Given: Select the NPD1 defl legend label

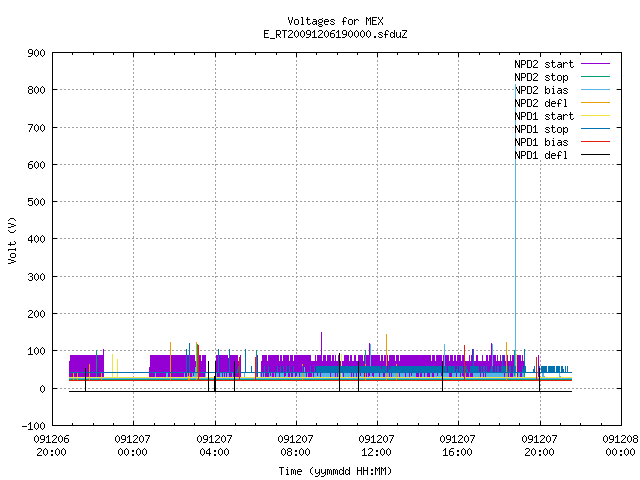Looking at the screenshot, I should click(541, 155).
